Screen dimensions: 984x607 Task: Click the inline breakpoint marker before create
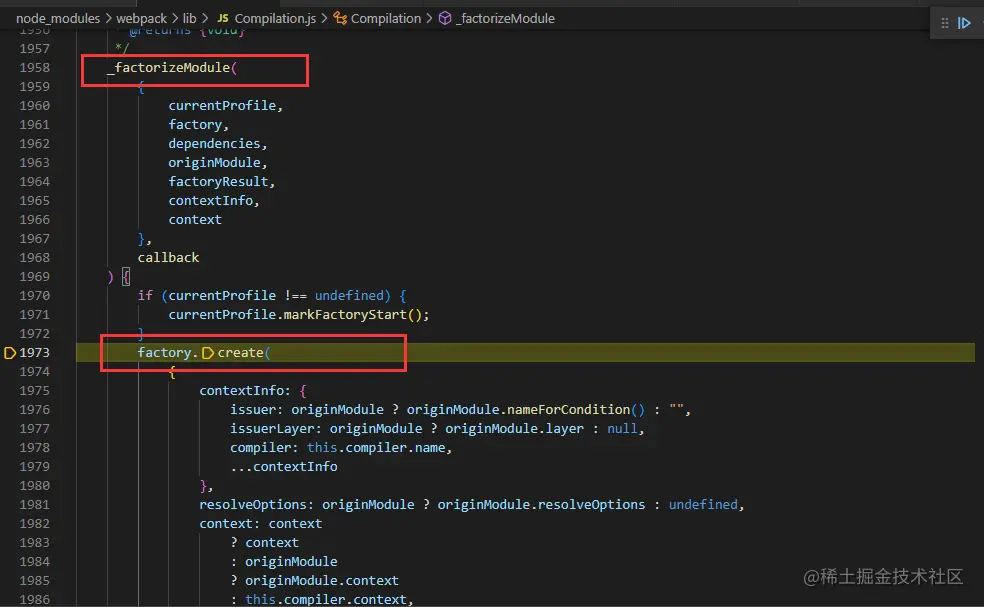208,353
